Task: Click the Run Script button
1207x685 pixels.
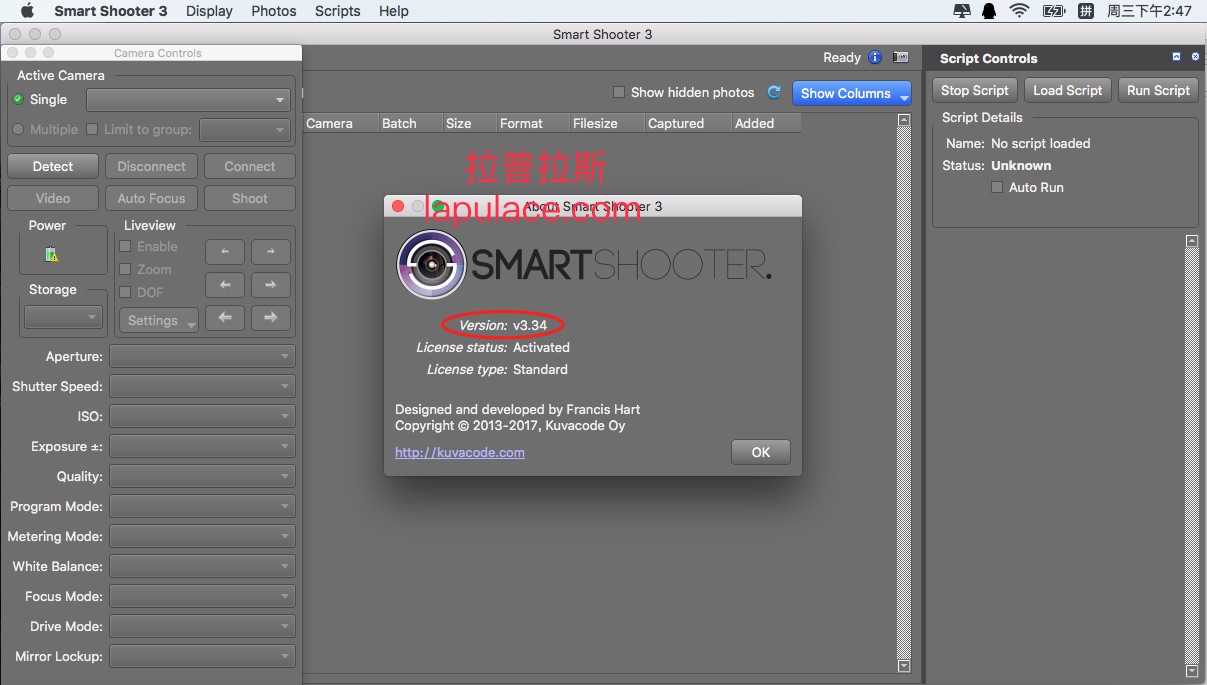Action: pos(1158,90)
